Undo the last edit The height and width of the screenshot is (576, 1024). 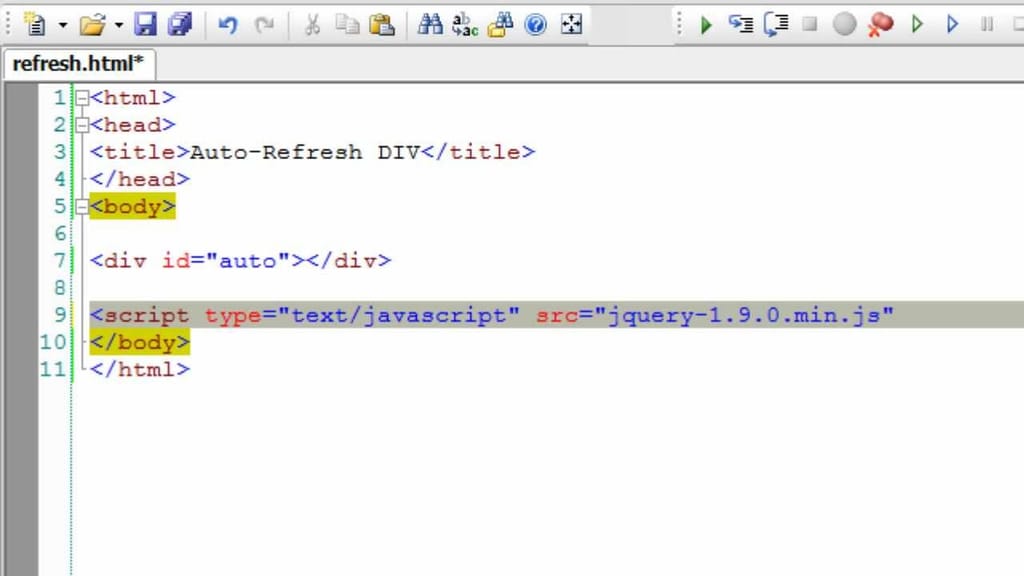tap(228, 25)
